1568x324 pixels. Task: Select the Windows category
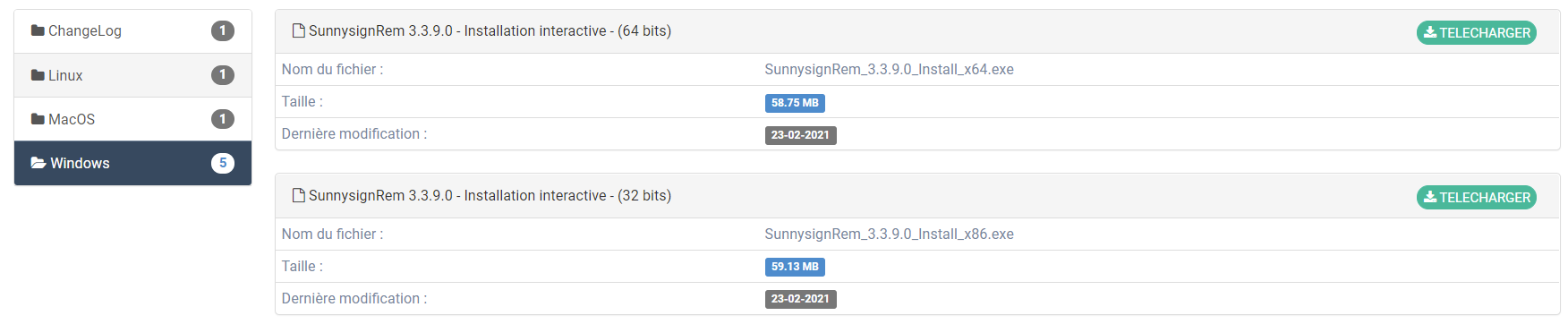[132, 163]
